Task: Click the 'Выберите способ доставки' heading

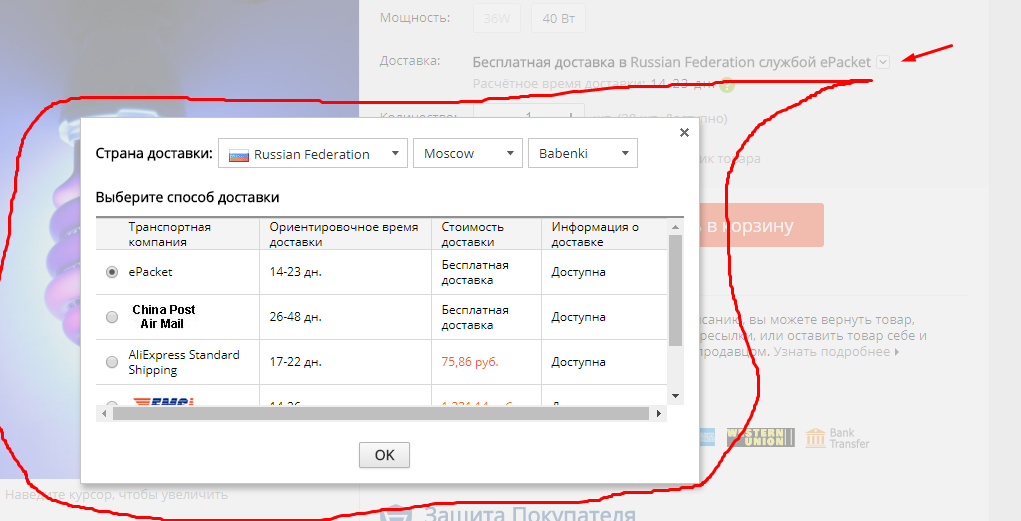Action: (x=188, y=197)
